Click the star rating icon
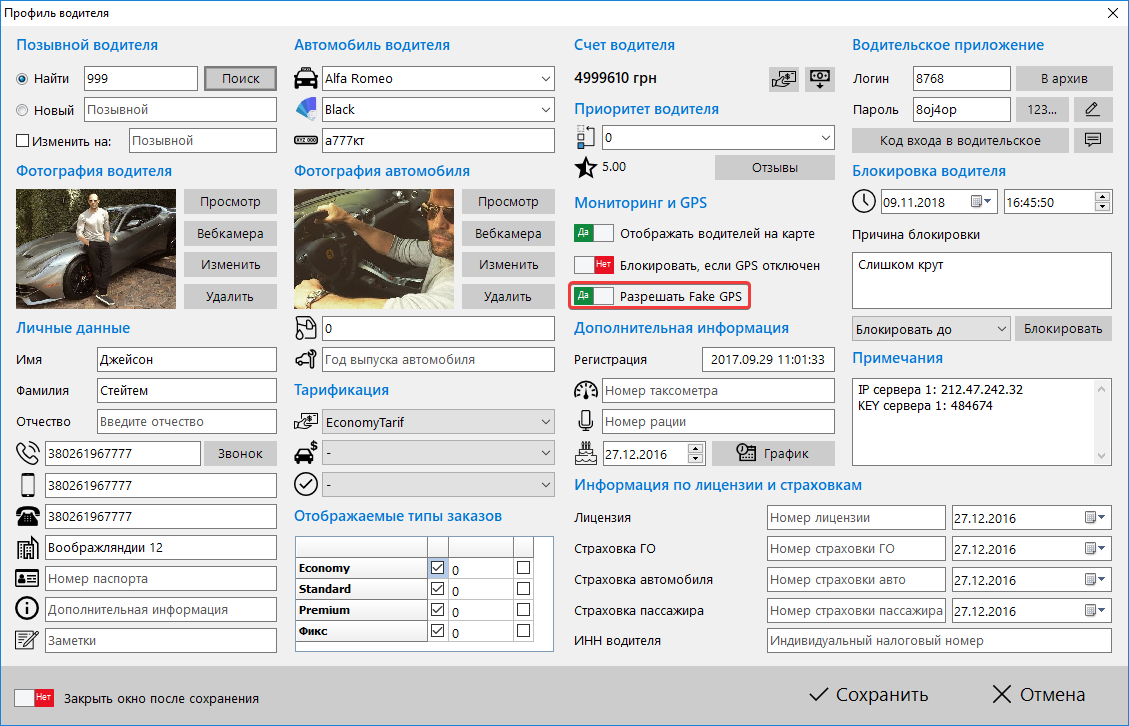This screenshot has width=1129, height=726. coord(585,167)
